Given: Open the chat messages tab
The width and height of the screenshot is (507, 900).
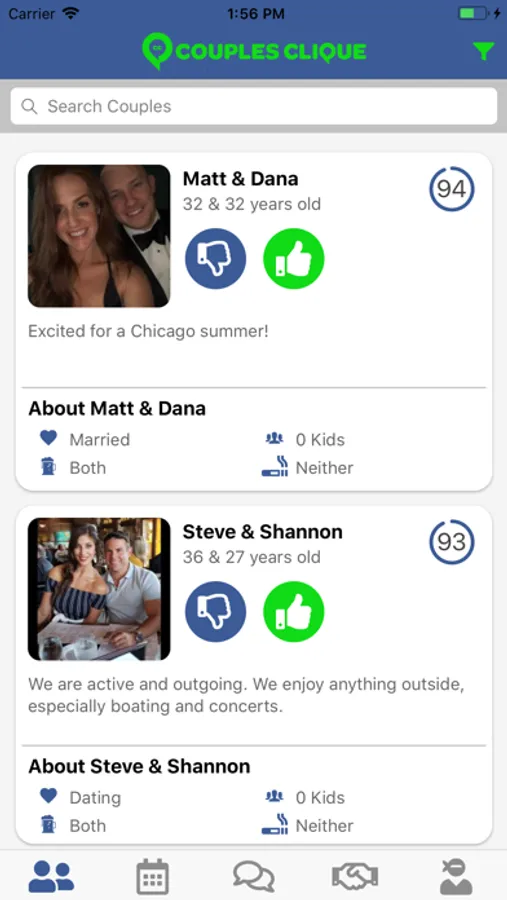Looking at the screenshot, I should click(x=254, y=876).
